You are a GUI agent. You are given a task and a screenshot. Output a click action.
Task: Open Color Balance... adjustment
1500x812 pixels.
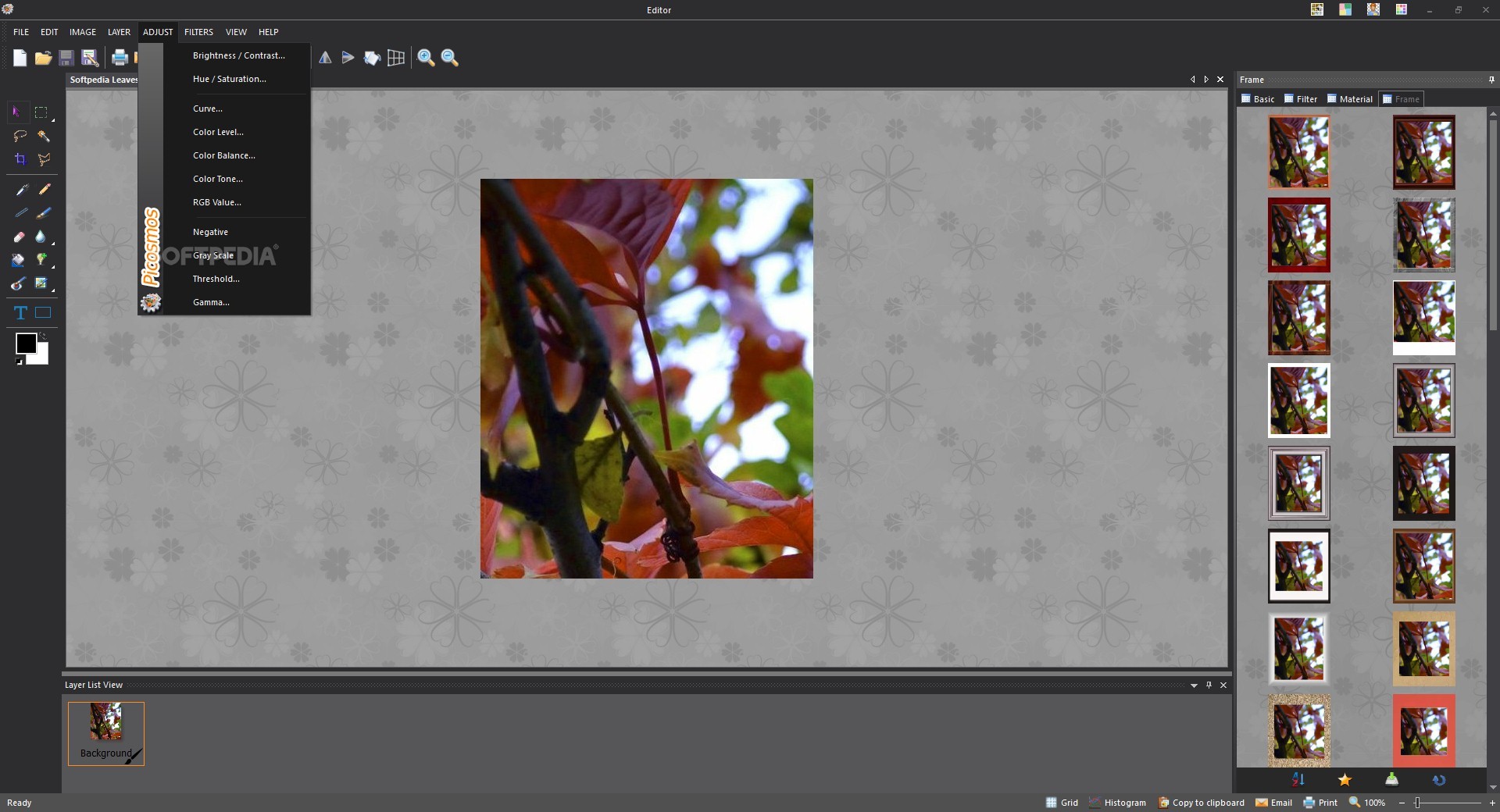[237, 155]
